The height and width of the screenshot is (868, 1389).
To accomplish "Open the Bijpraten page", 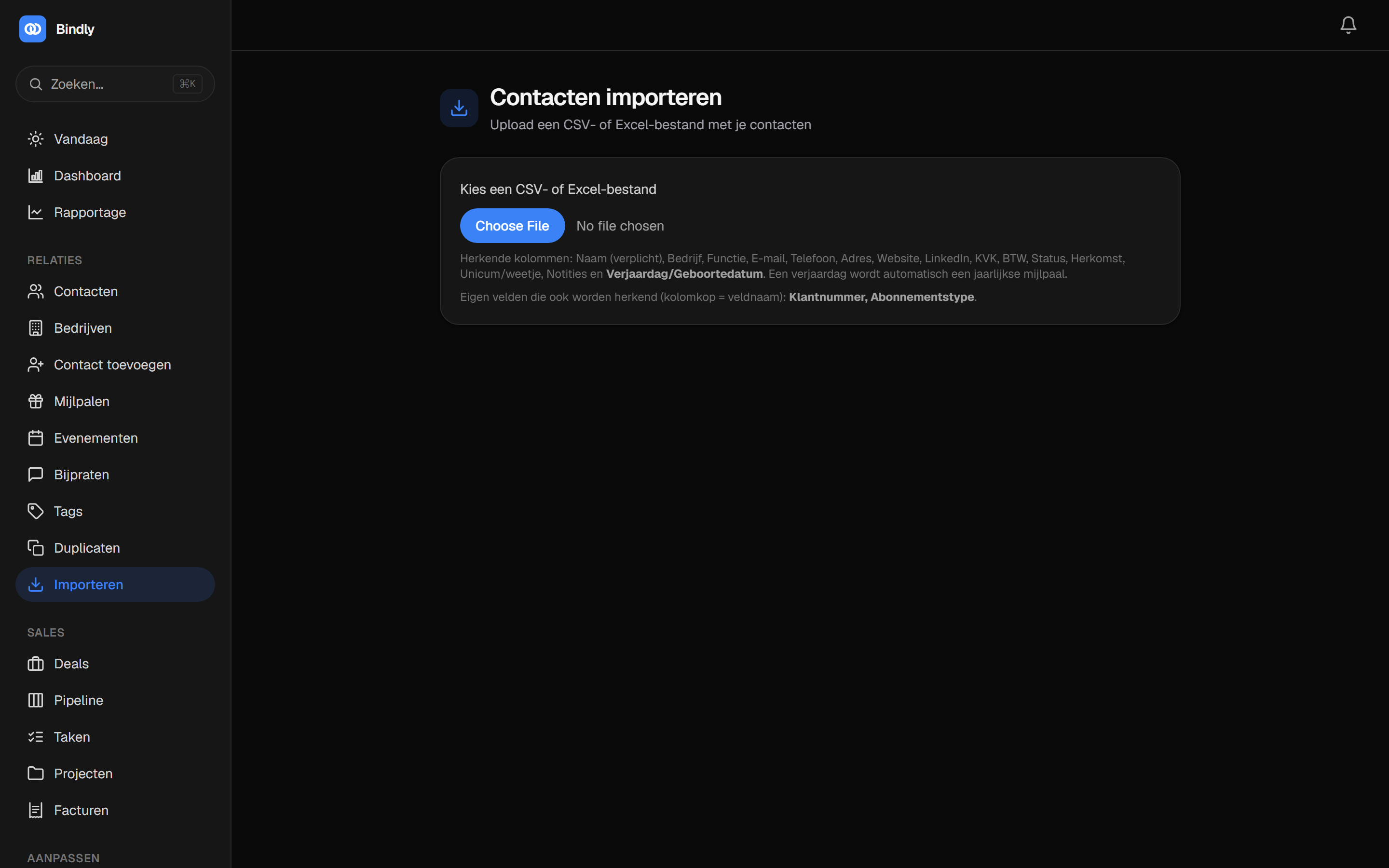I will 115,475.
